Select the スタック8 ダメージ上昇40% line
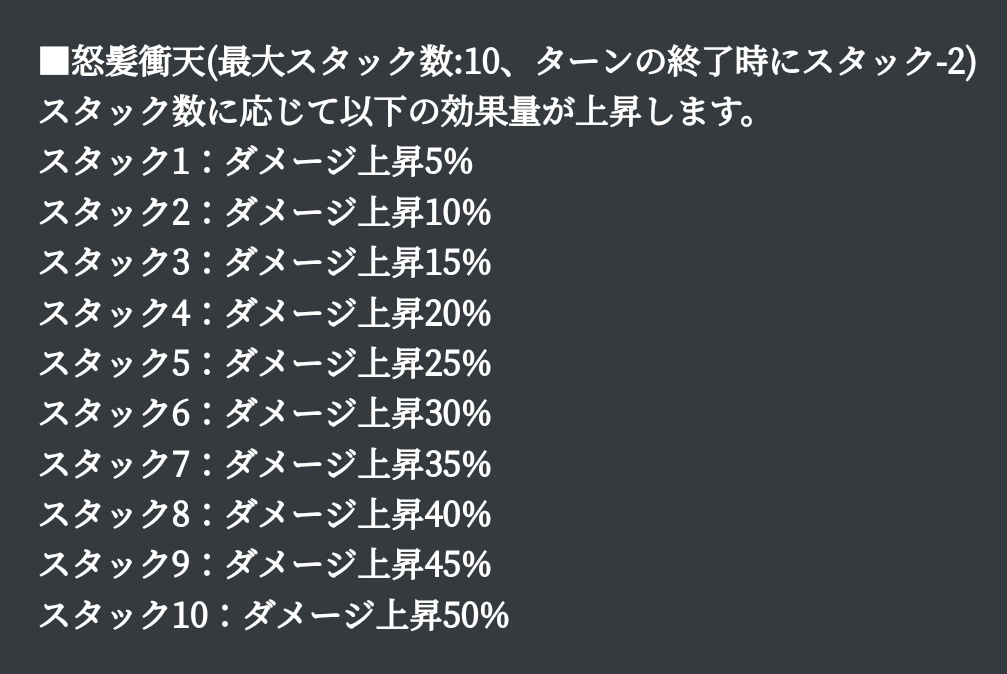 coord(265,515)
